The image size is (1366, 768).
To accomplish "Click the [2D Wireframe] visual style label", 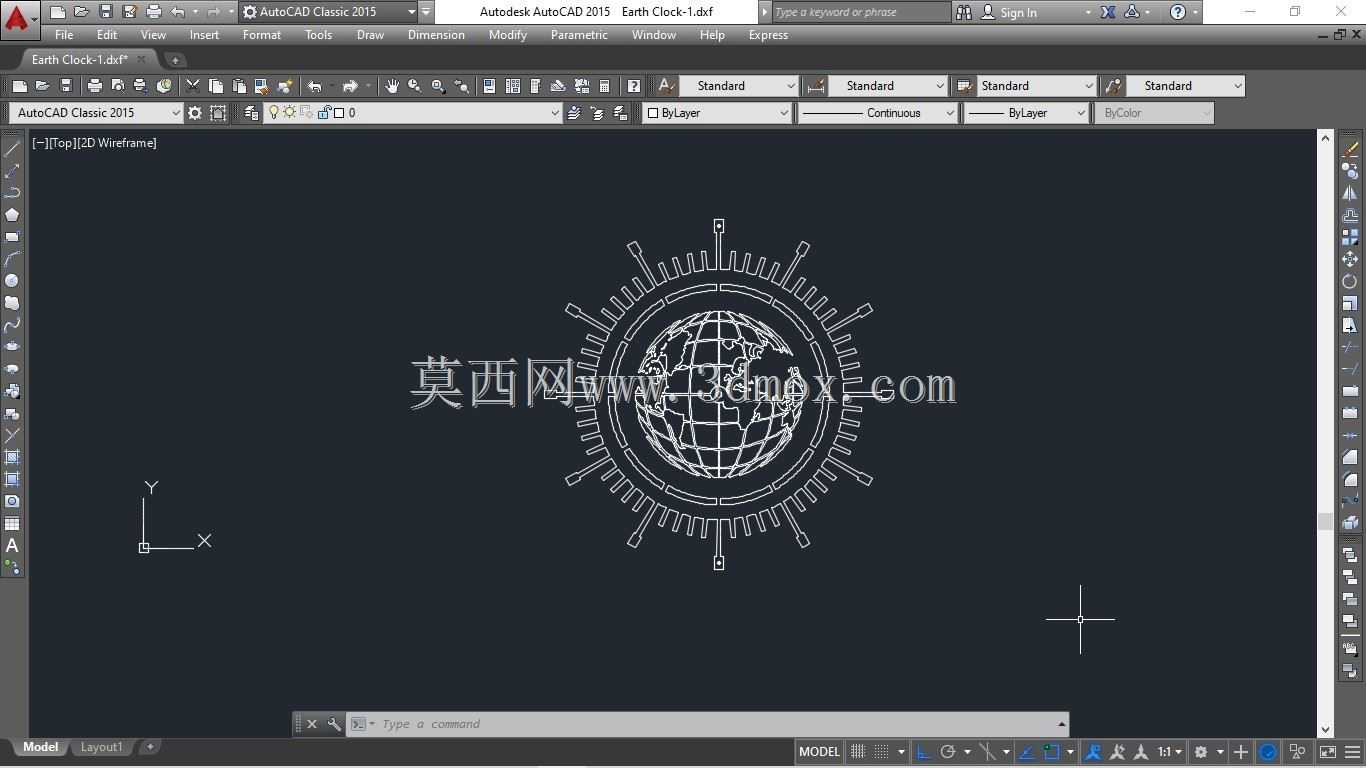I will tap(117, 143).
